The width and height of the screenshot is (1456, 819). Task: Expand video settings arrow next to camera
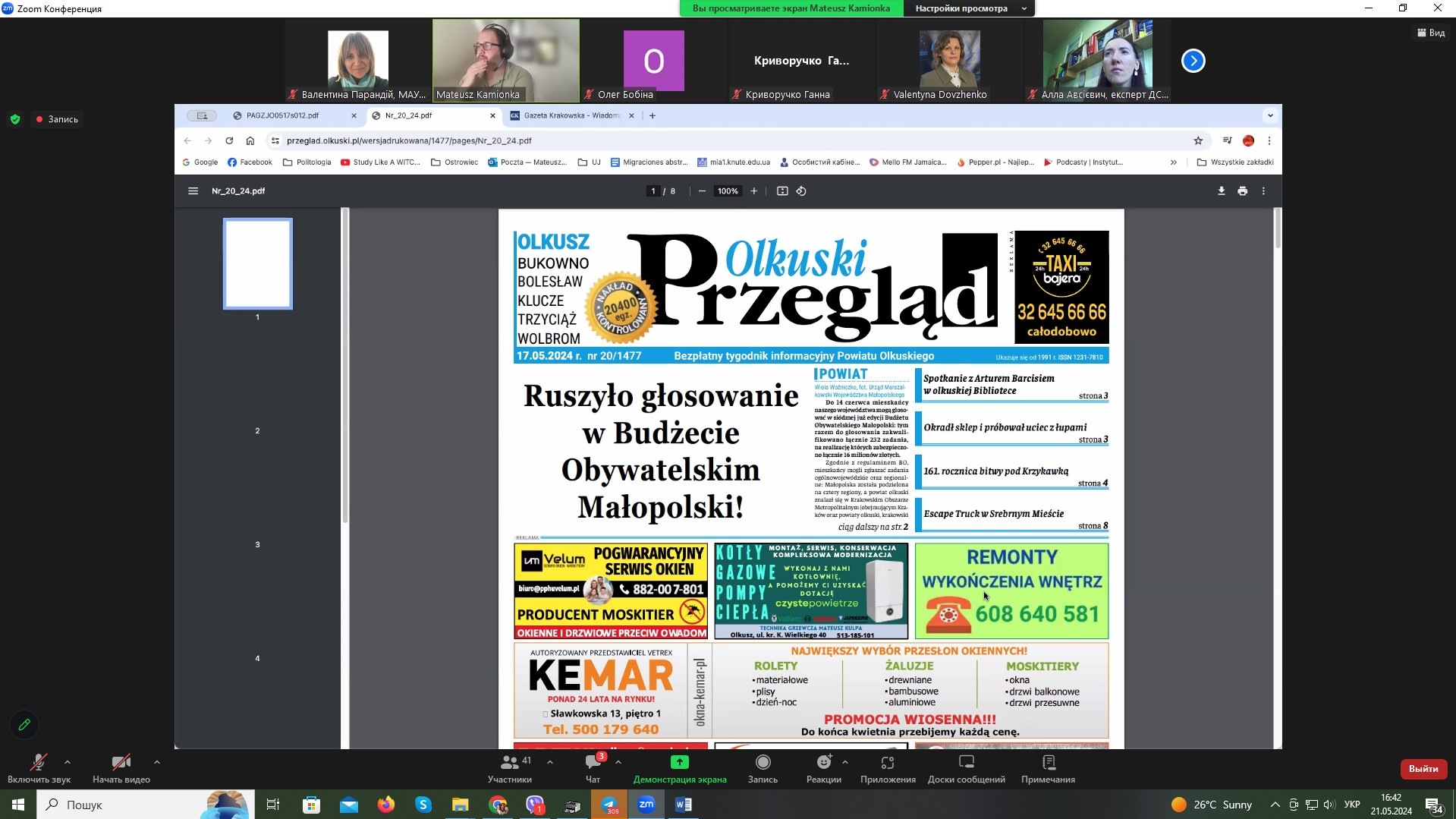(x=157, y=762)
